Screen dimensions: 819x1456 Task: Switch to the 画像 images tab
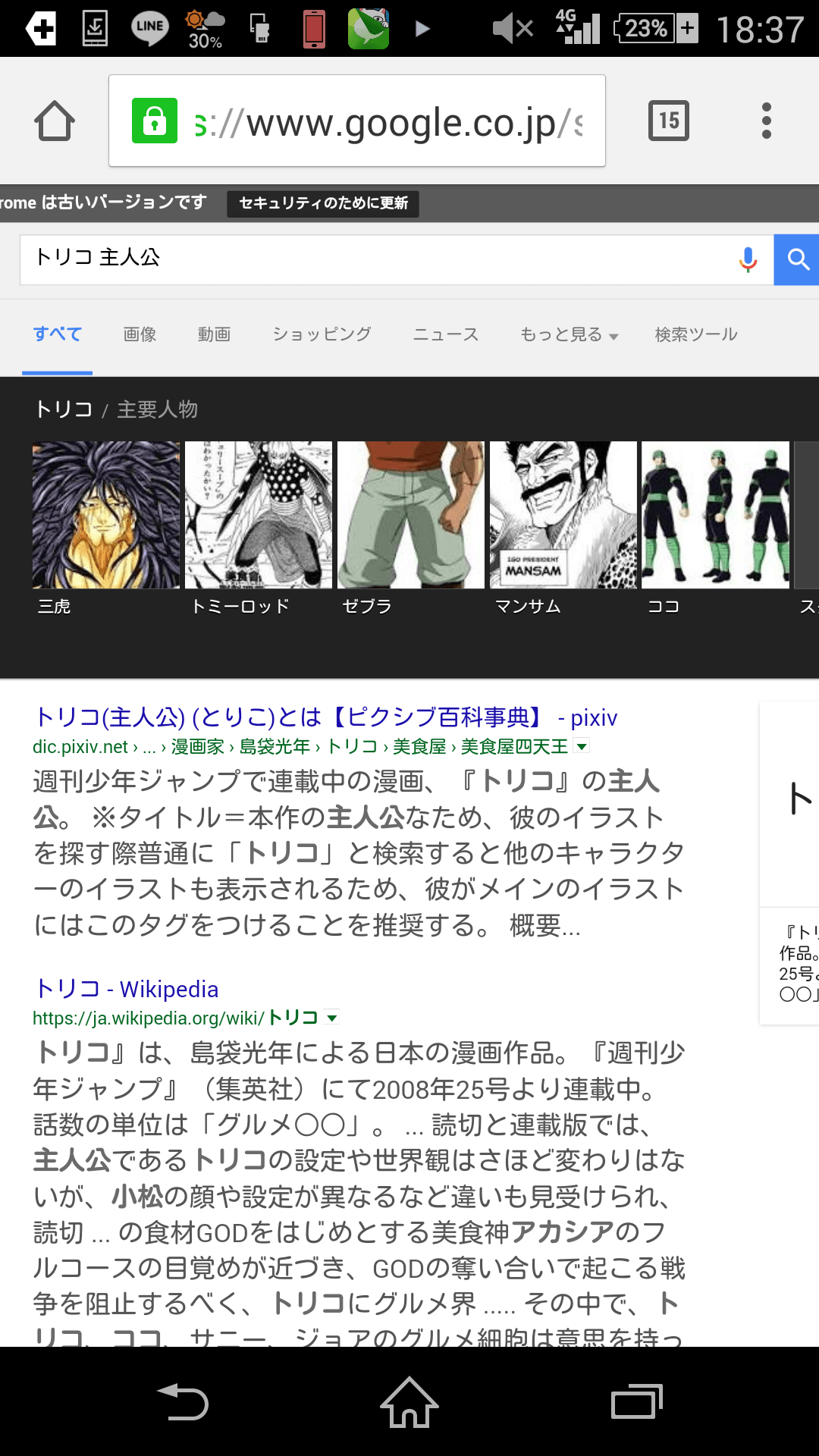[140, 334]
